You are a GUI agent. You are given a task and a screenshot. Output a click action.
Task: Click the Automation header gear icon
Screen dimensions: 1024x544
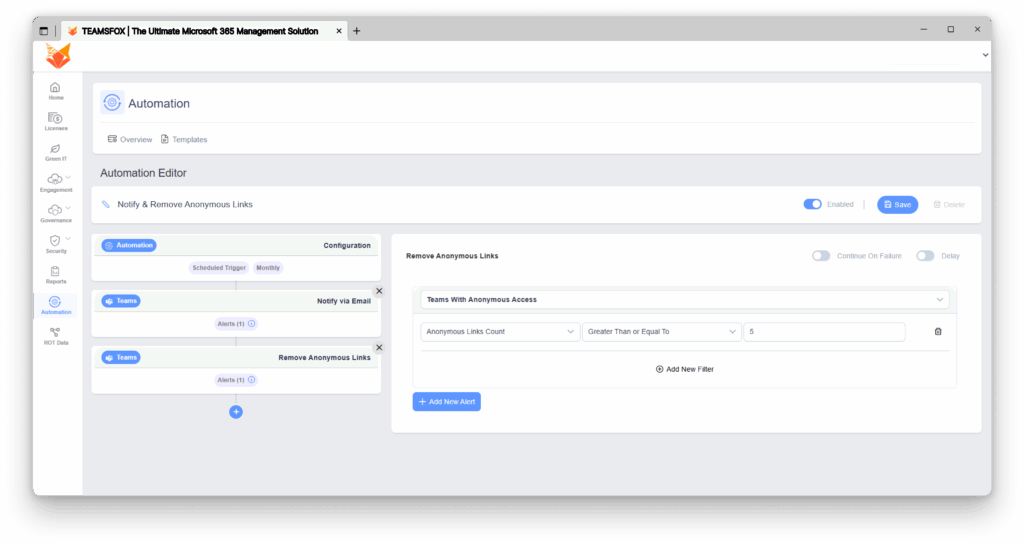click(112, 103)
